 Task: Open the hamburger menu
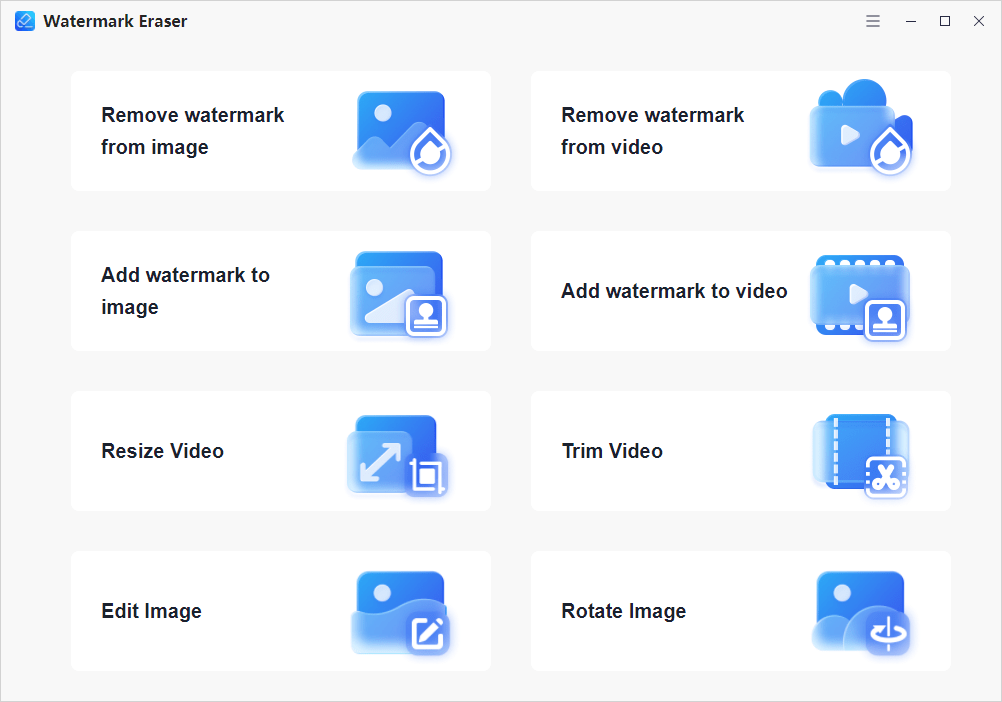(872, 20)
